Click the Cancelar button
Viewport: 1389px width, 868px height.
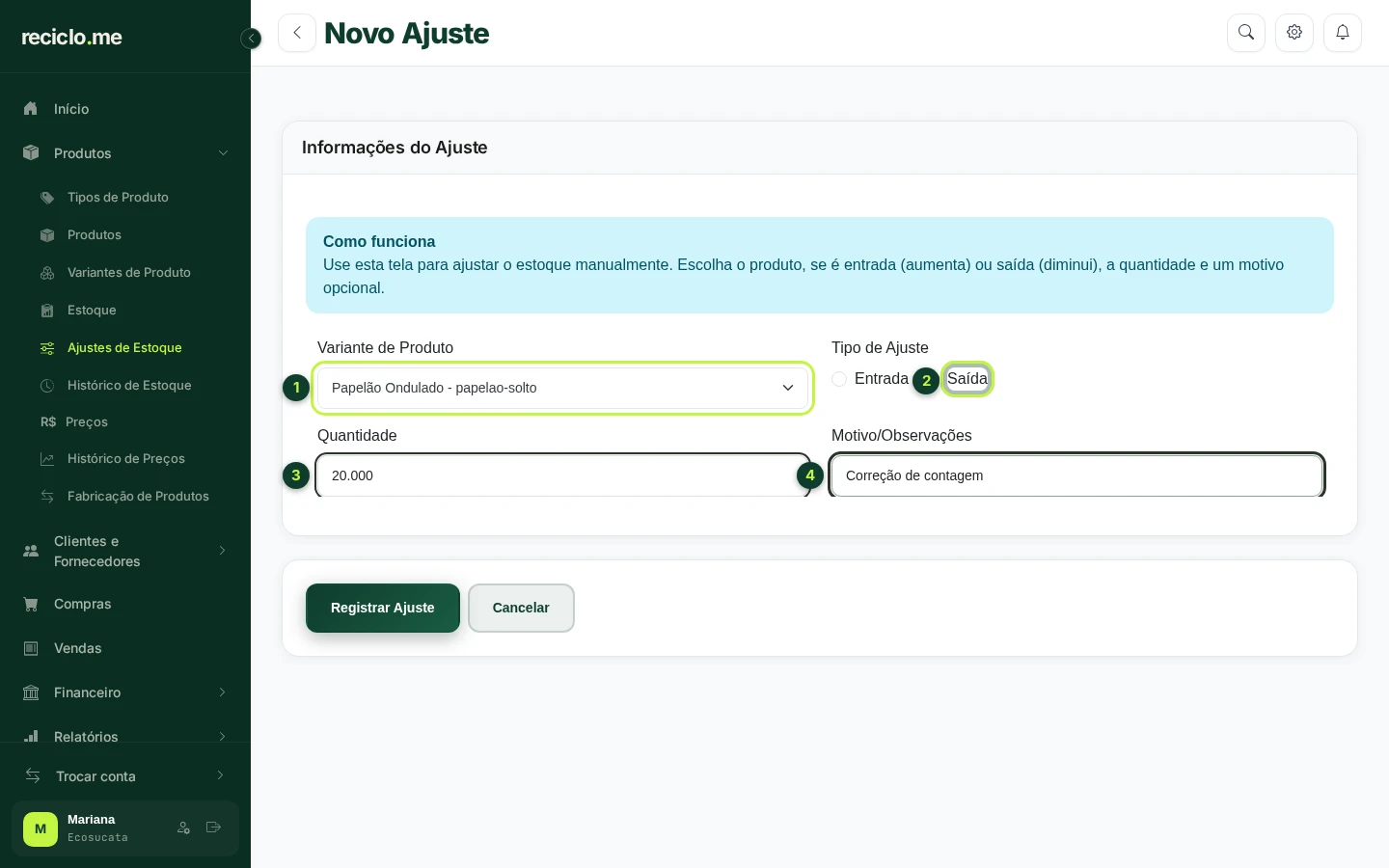[521, 608]
